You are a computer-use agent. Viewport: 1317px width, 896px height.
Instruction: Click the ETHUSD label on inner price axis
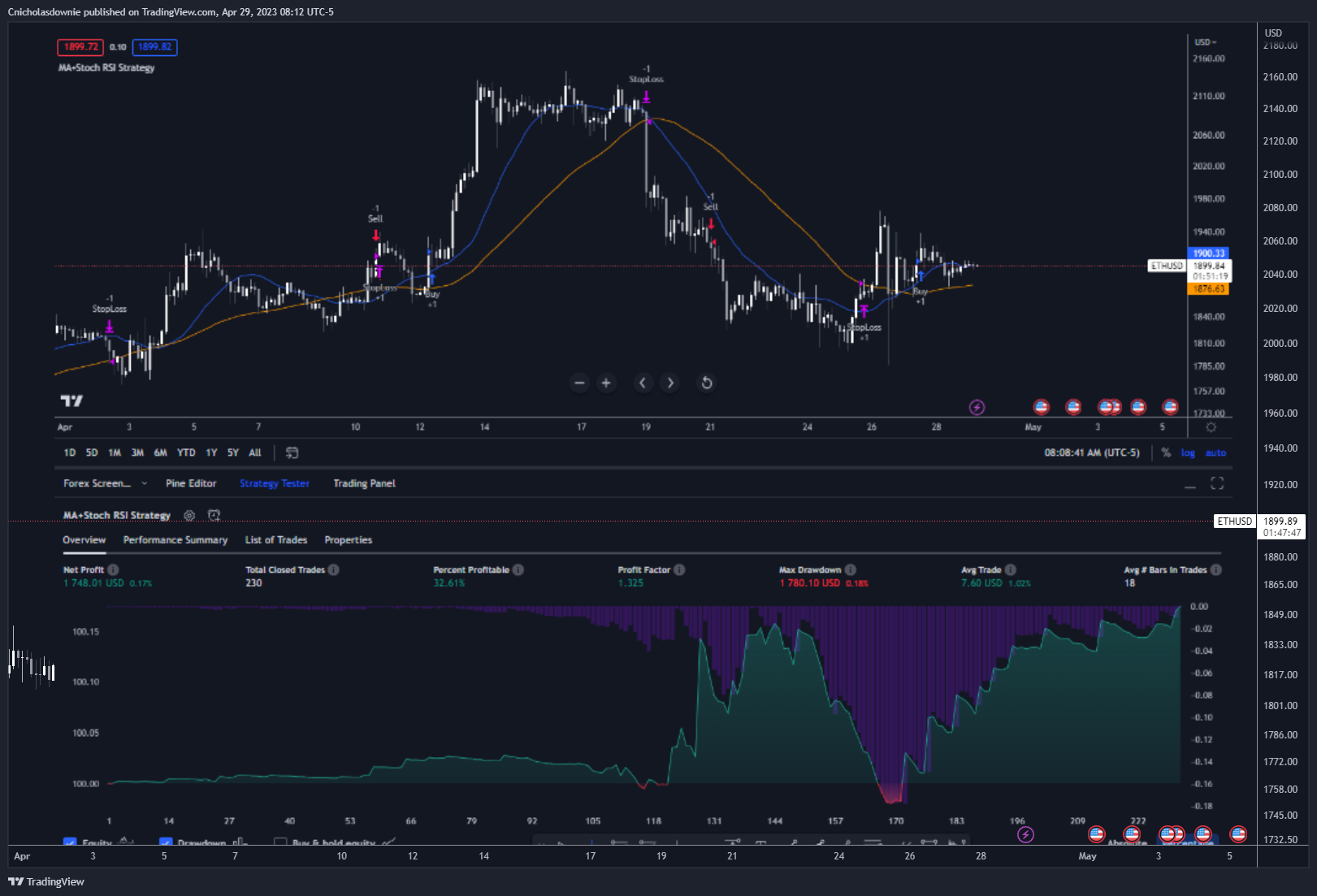[x=1167, y=266]
